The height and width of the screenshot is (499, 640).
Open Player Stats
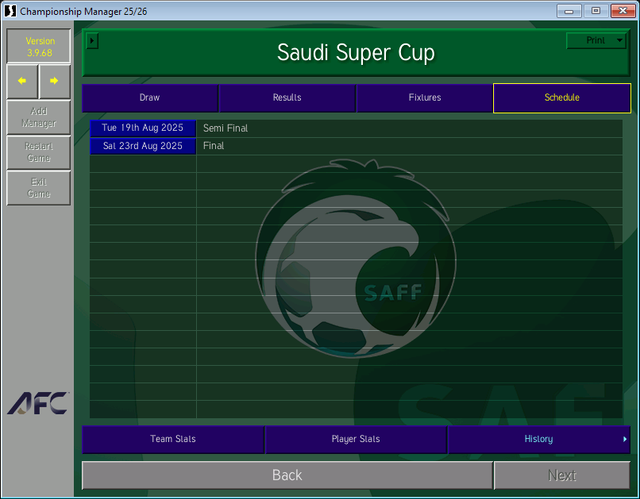click(x=356, y=439)
